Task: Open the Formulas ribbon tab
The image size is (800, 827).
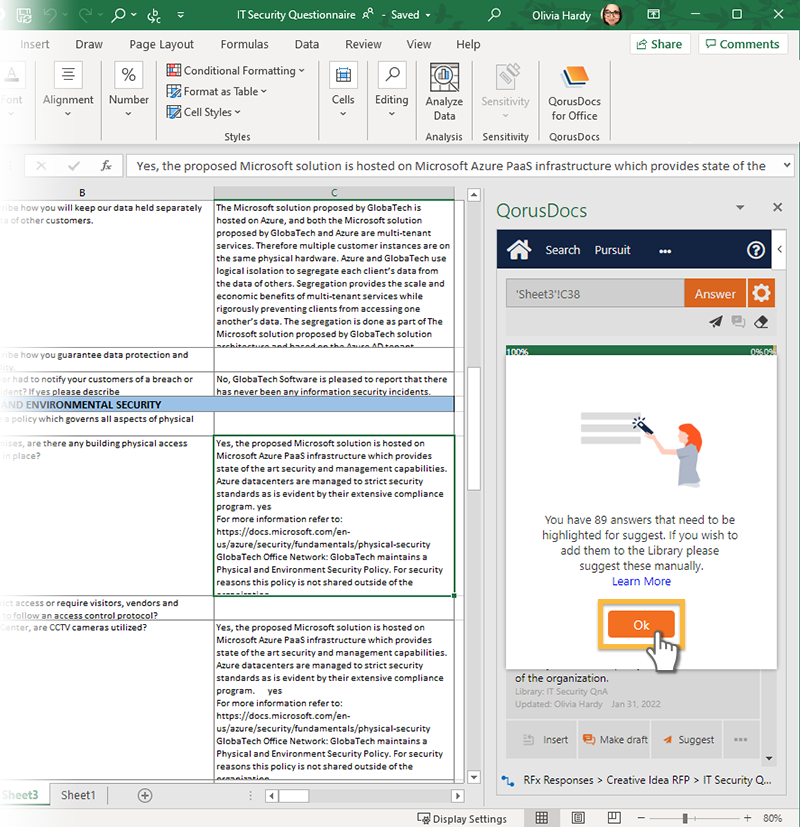Action: point(244,45)
